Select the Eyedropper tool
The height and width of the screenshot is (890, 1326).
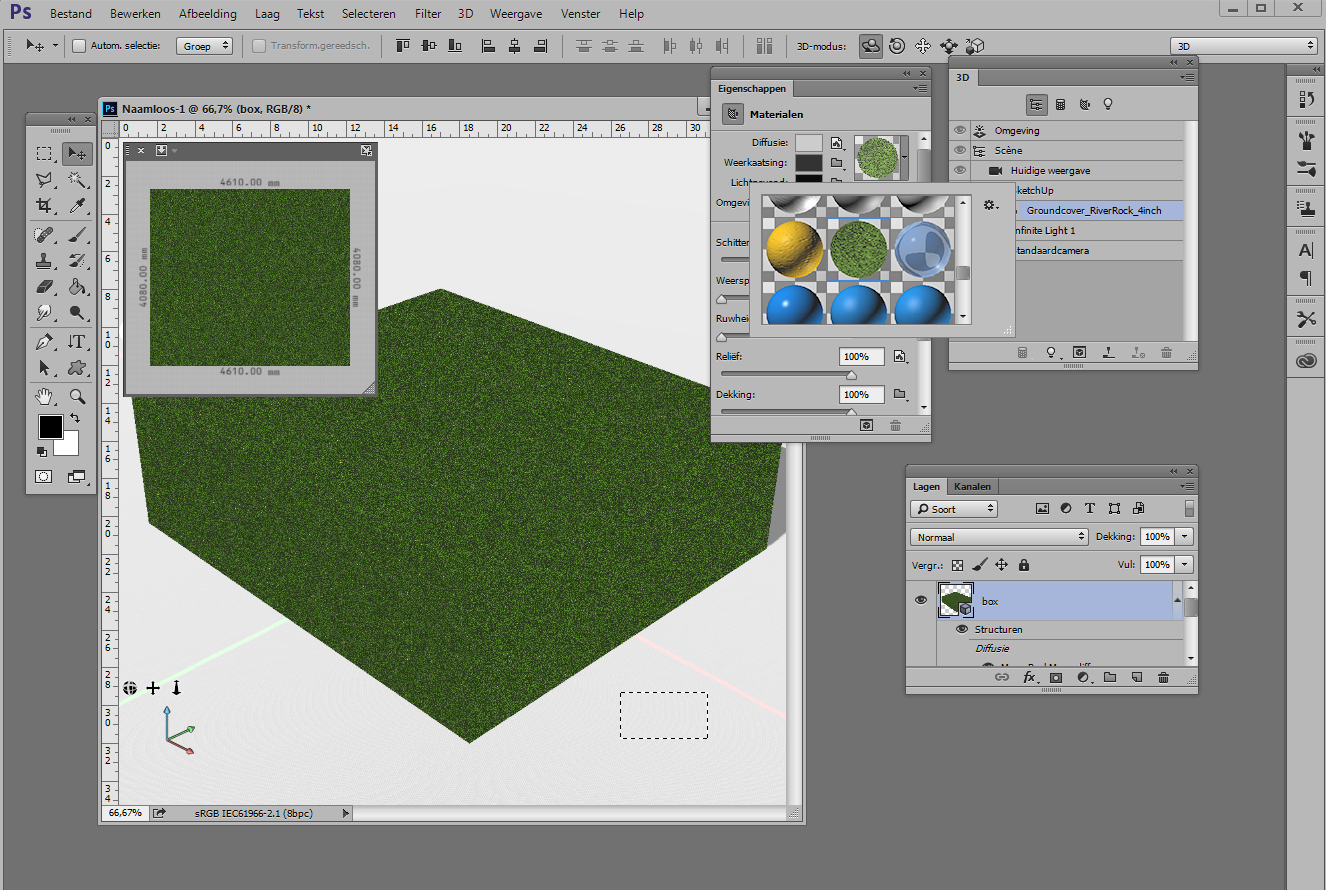tap(77, 206)
